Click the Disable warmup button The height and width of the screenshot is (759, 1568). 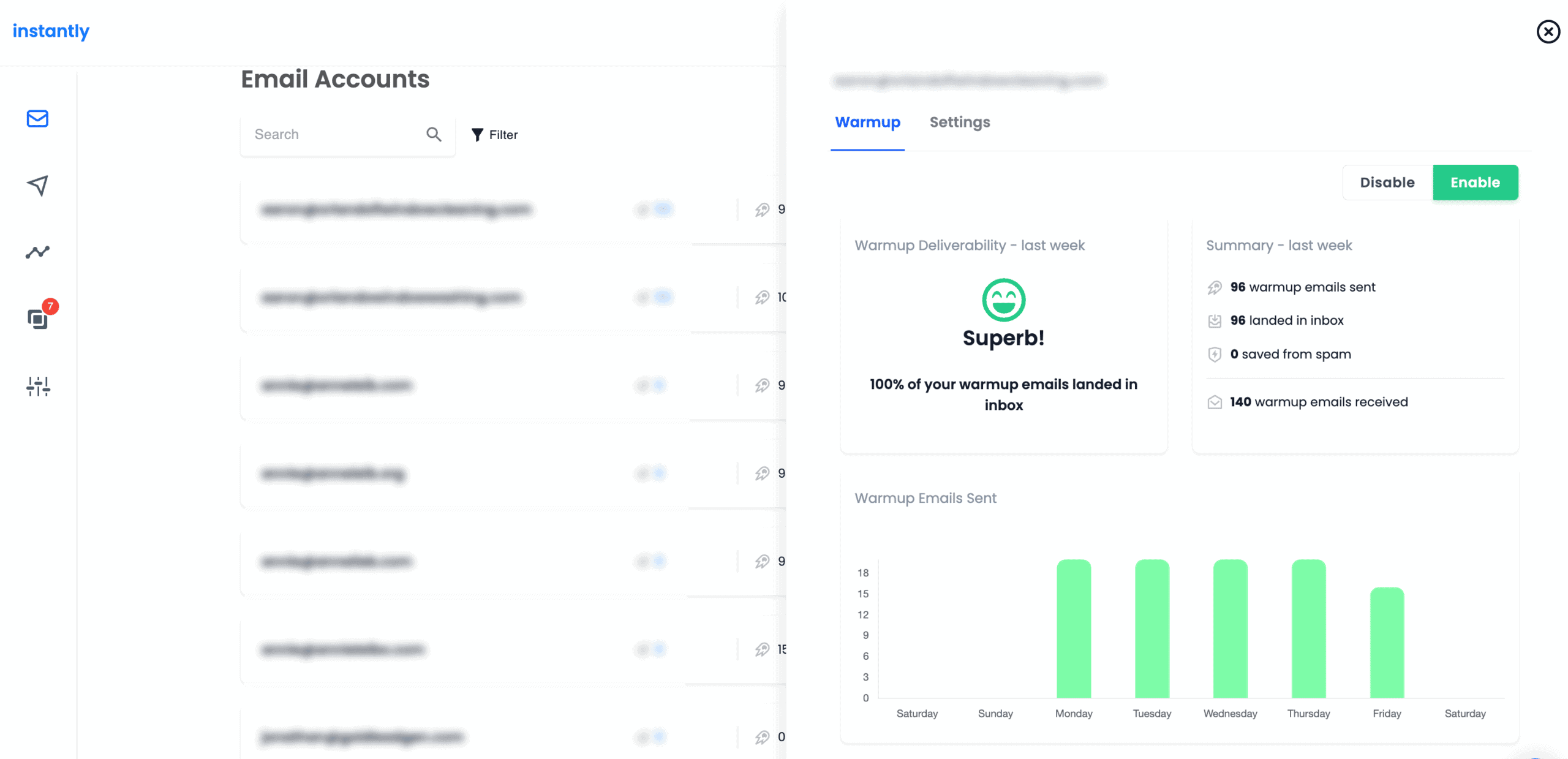click(1387, 182)
